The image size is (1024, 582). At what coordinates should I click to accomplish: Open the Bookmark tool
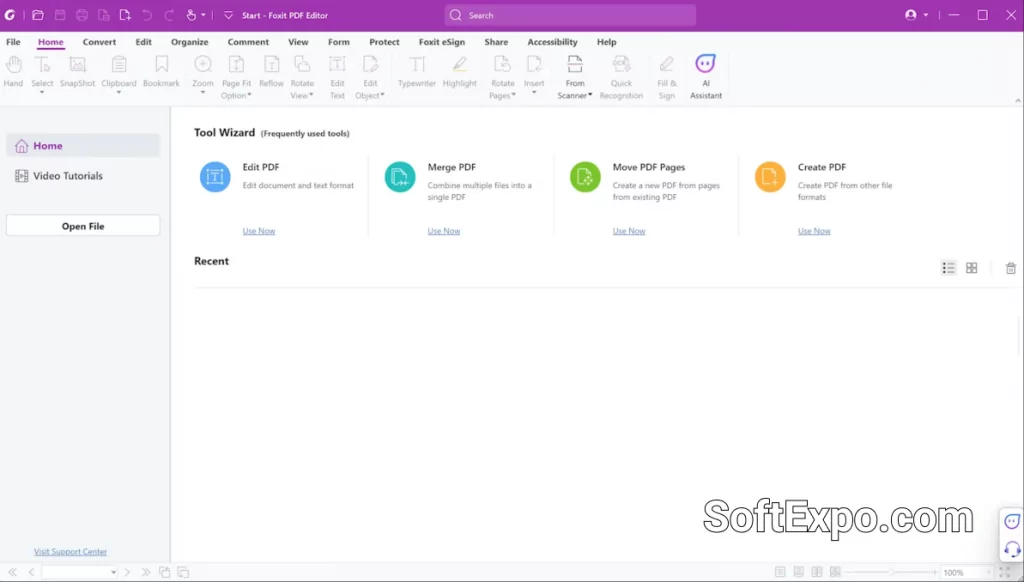pyautogui.click(x=160, y=70)
